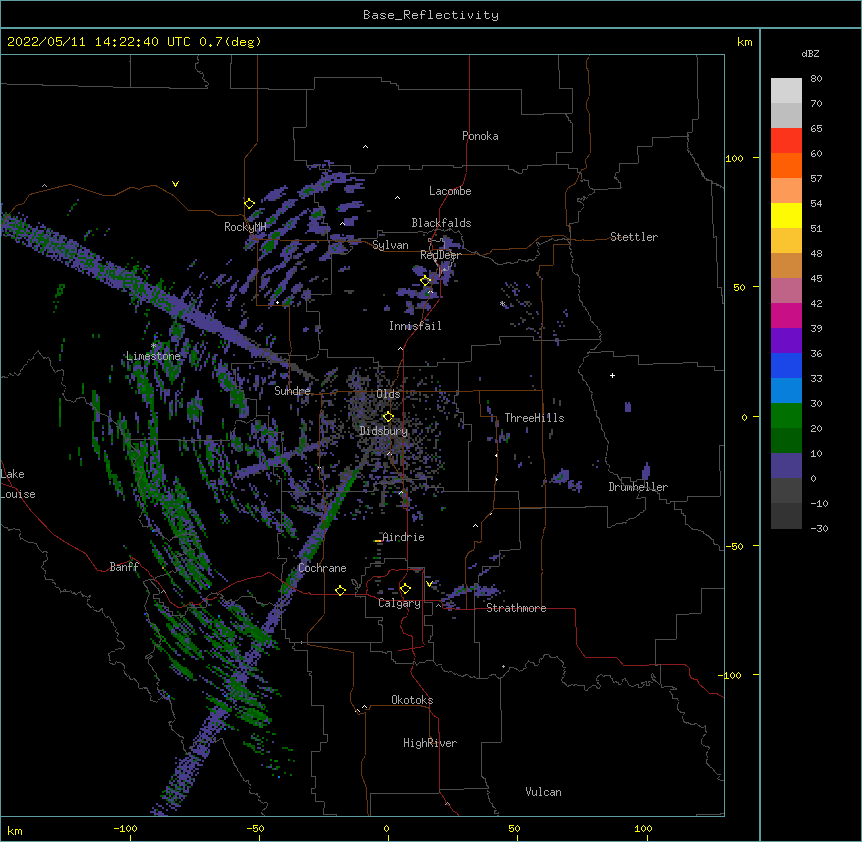The width and height of the screenshot is (862, 842).
Task: Click the Olds town label
Action: pos(388,394)
